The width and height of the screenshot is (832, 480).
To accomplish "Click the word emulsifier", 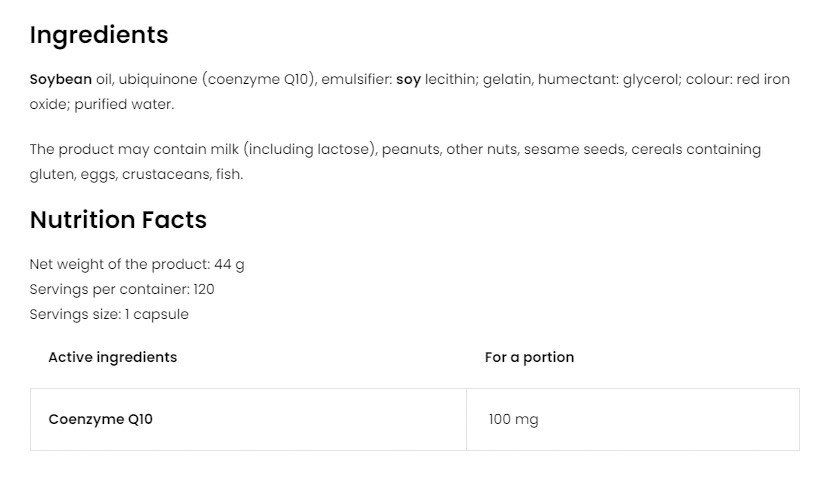I will coord(356,79).
